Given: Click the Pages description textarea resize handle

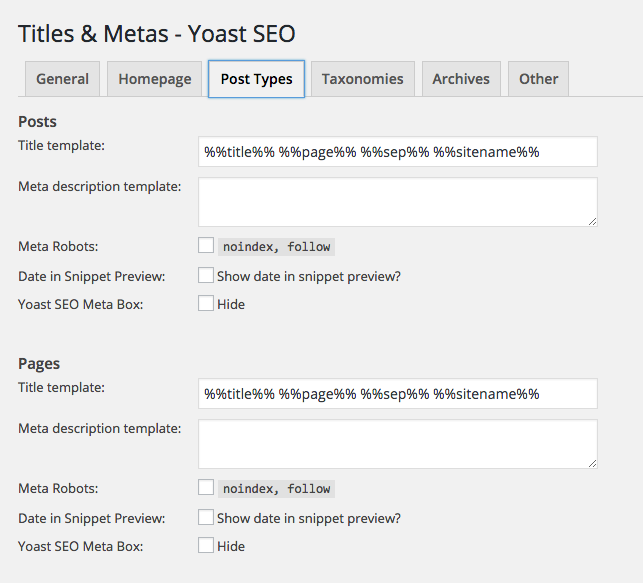Looking at the screenshot, I should coord(593,464).
